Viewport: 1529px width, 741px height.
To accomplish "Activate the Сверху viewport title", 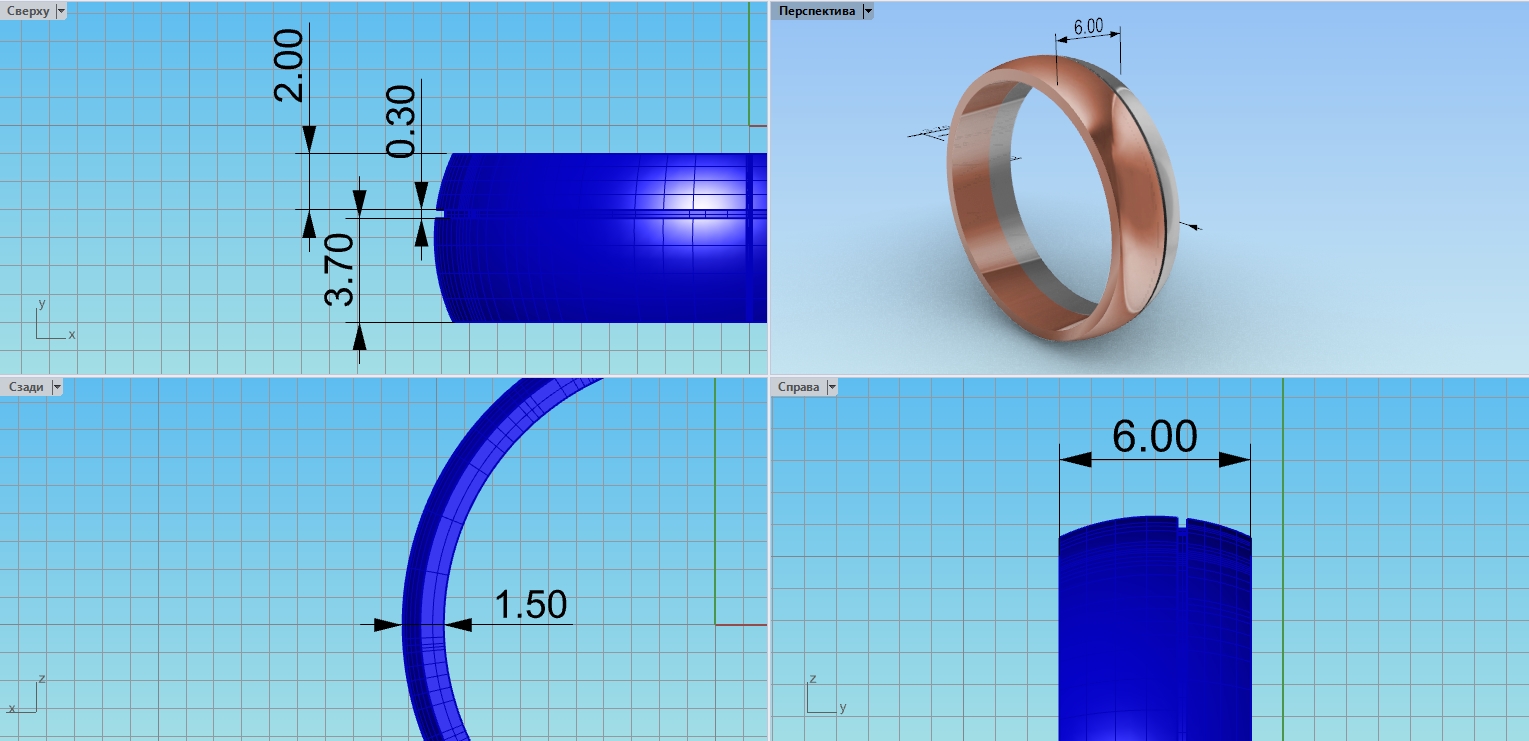I will [x=27, y=11].
